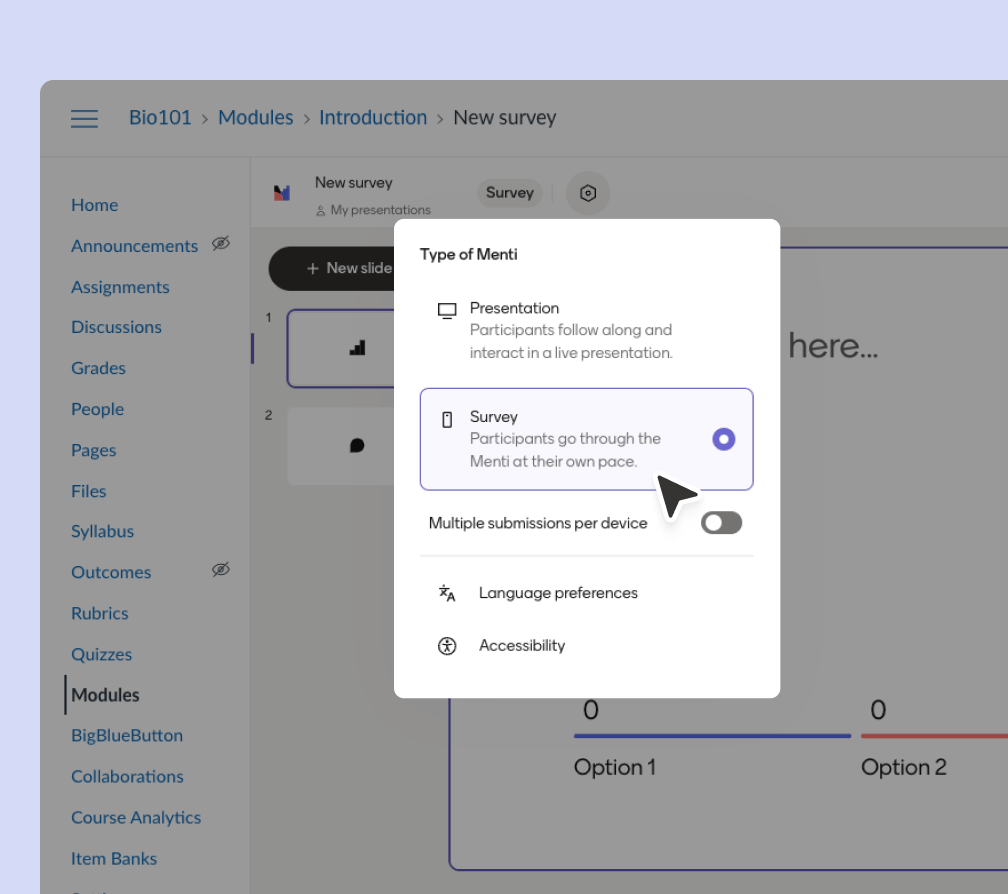This screenshot has height=894, width=1008.
Task: Click the Accessibility person icon
Action: [x=447, y=646]
